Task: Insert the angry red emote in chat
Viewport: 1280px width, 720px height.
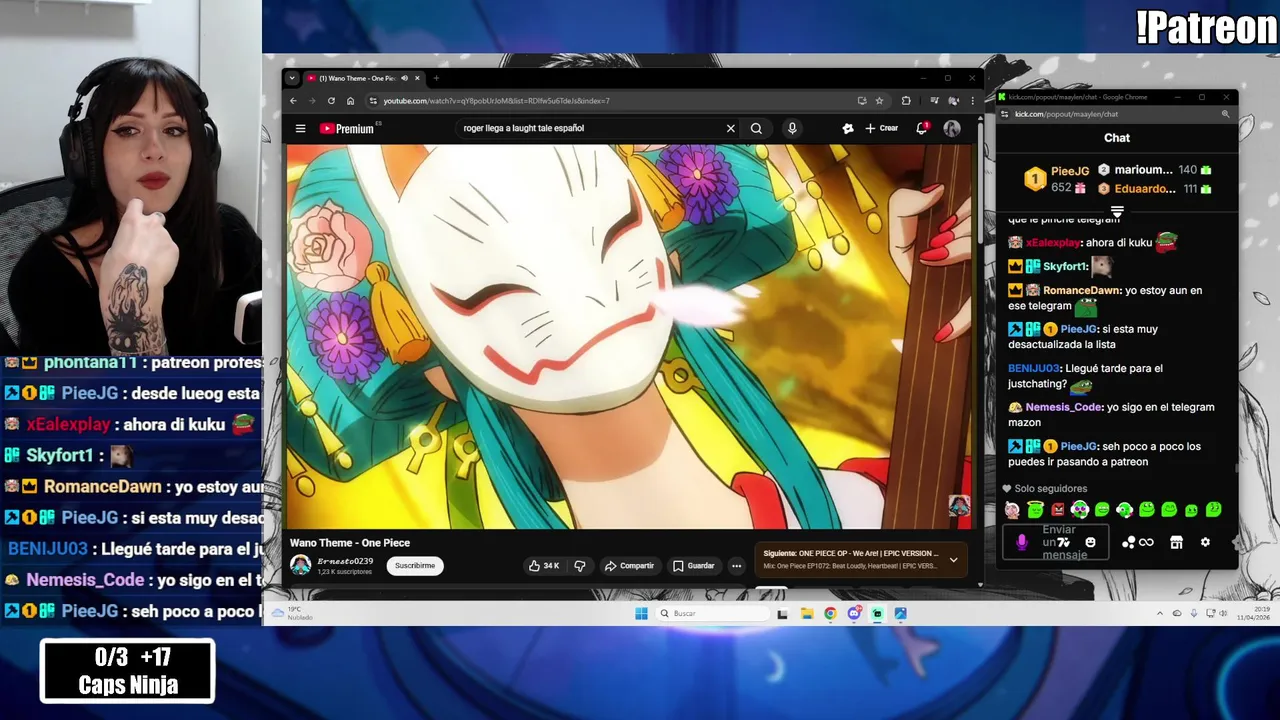Action: pos(1057,510)
